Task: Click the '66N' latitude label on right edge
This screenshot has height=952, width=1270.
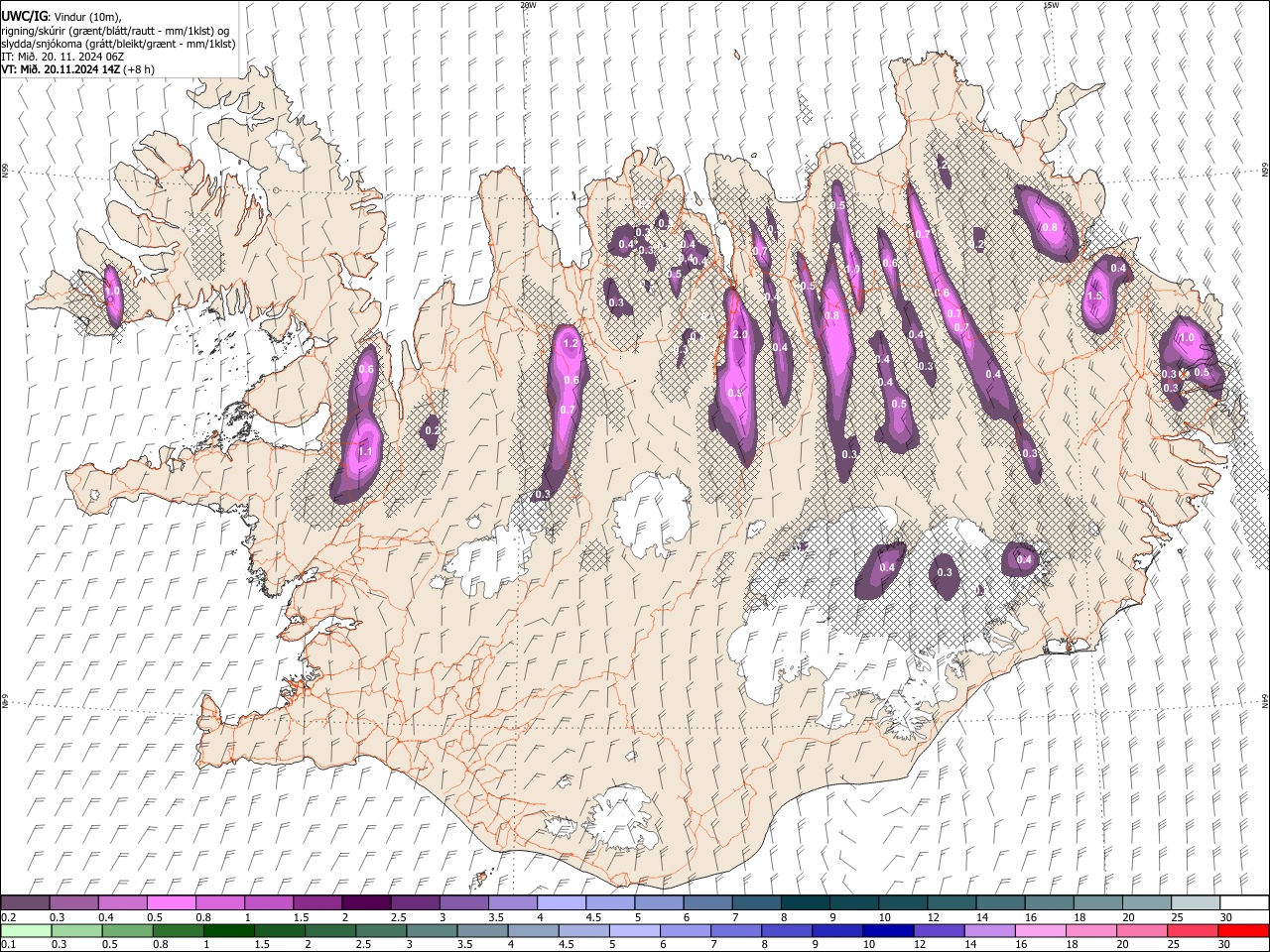Action: pos(1264,172)
